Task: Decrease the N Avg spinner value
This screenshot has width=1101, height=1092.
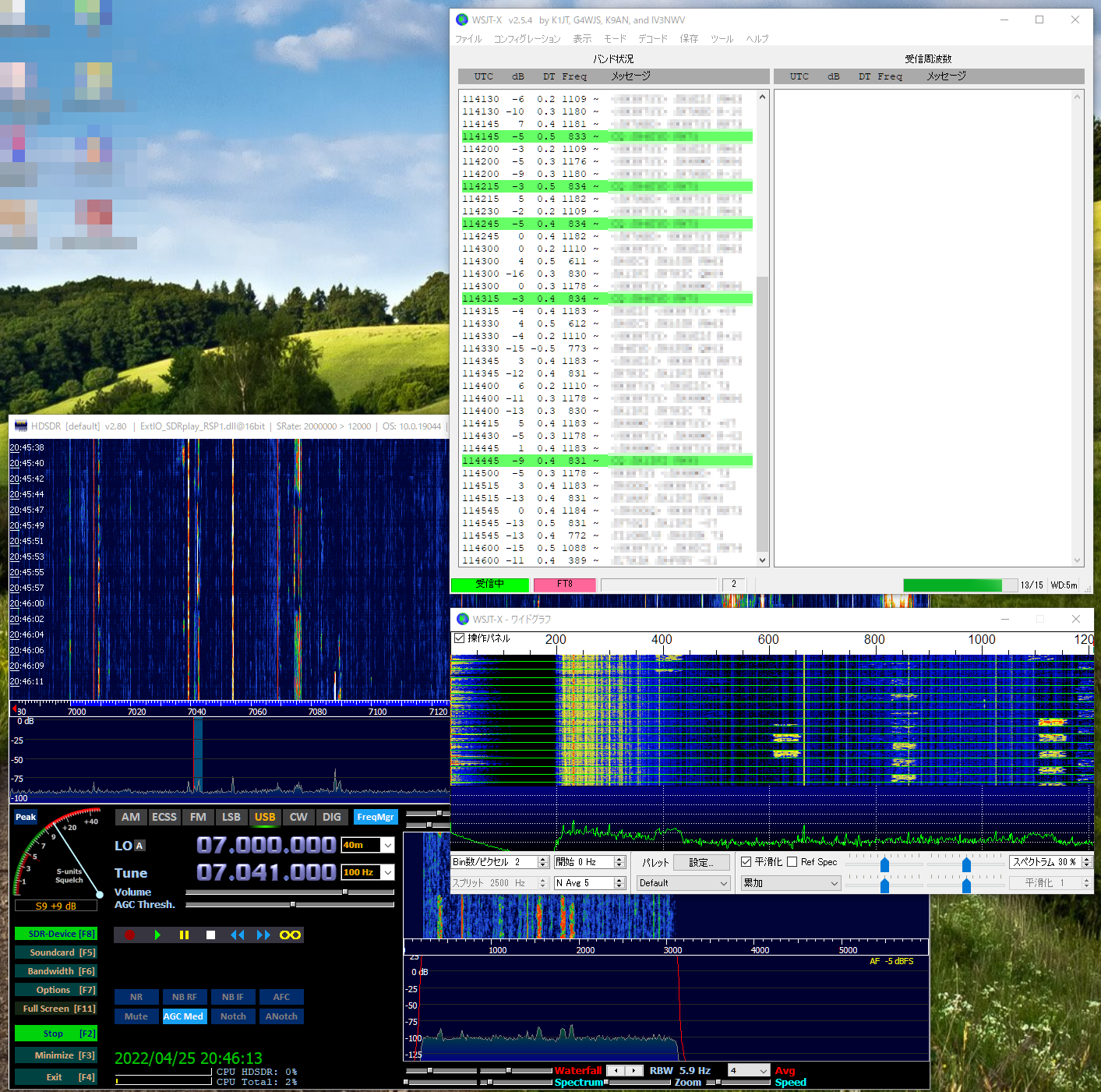Action: pos(619,886)
